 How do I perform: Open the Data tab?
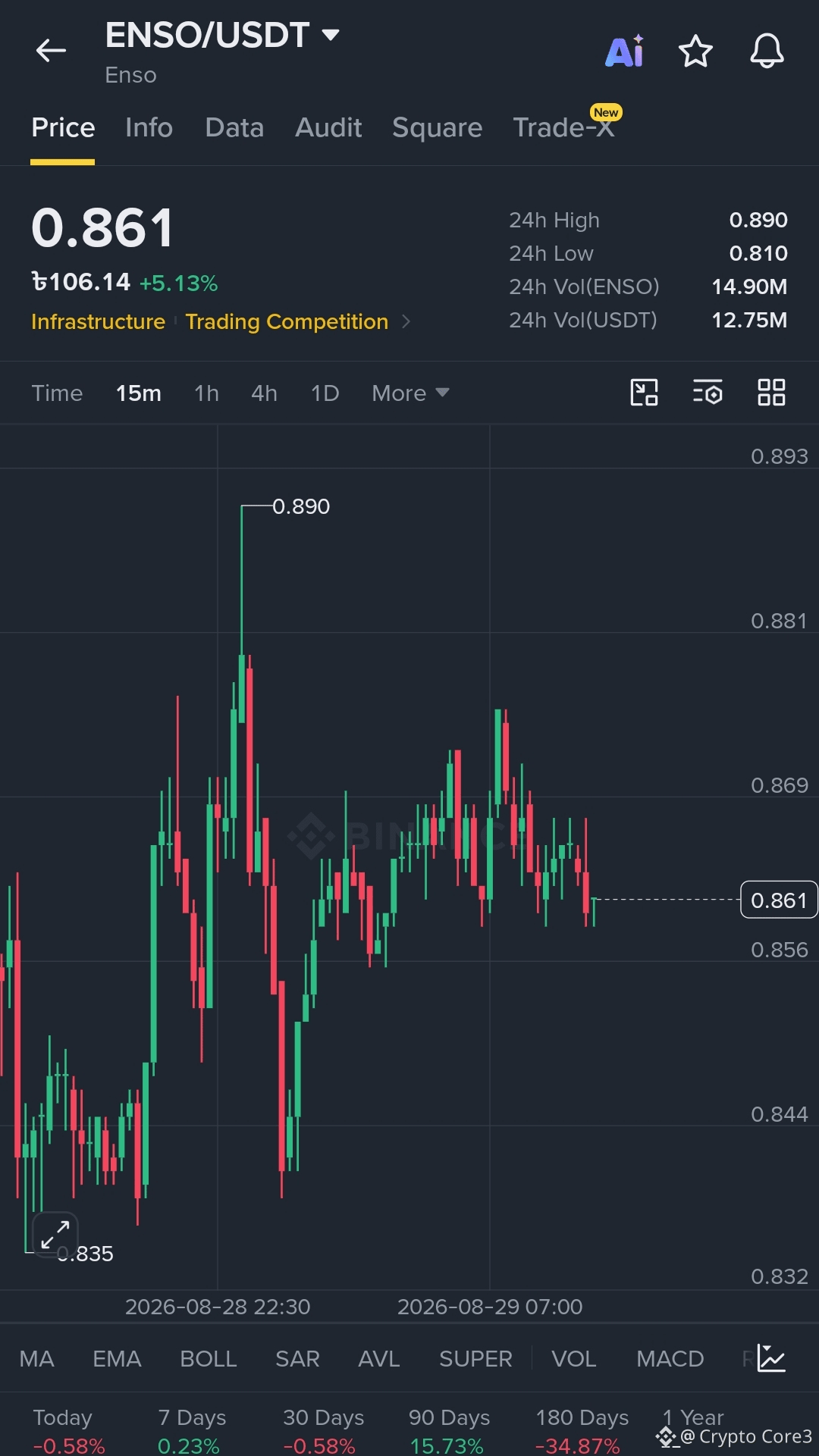tap(234, 127)
